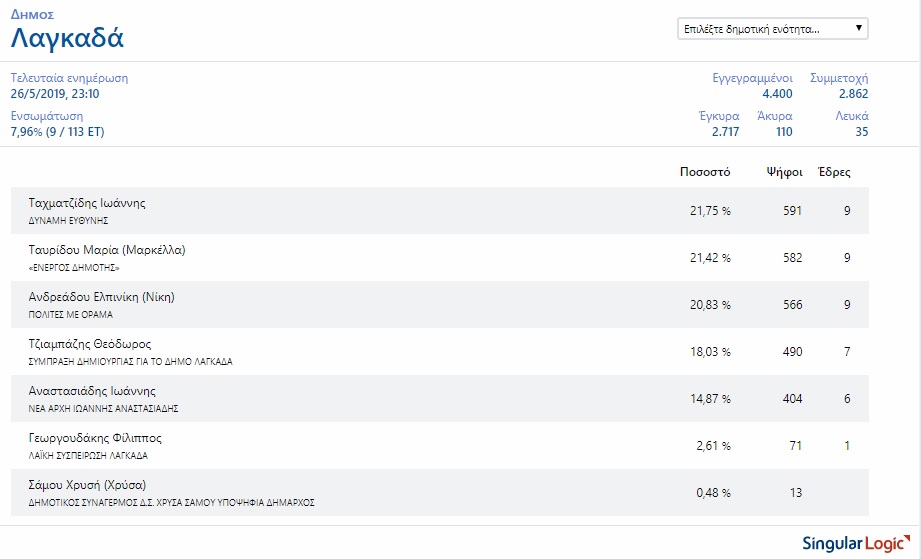The width and height of the screenshot is (921, 559).
Task: Click the Λαγκαδά municipality heading
Action: pos(67,39)
